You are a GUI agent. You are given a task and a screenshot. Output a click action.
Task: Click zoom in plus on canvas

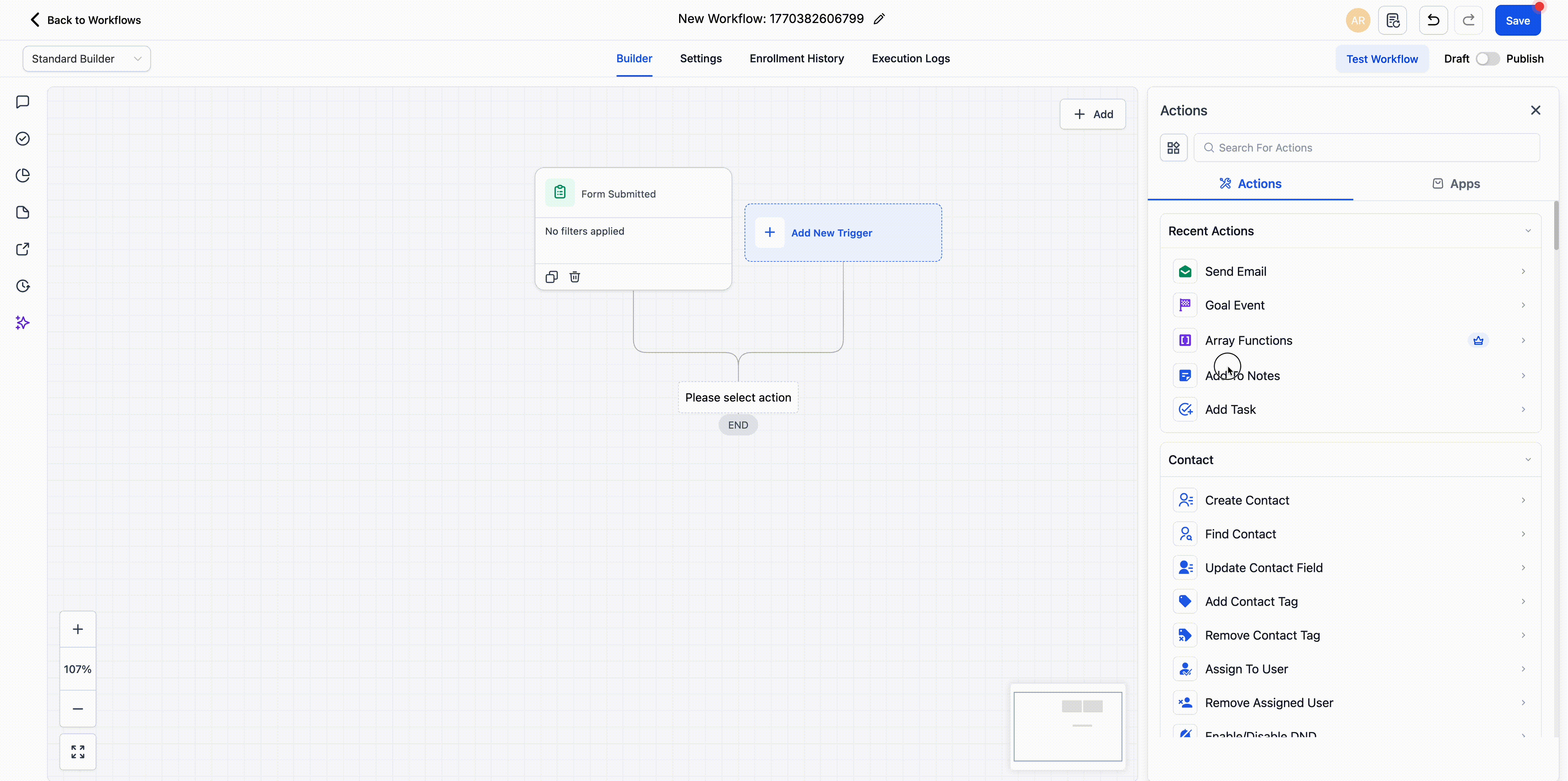77,629
